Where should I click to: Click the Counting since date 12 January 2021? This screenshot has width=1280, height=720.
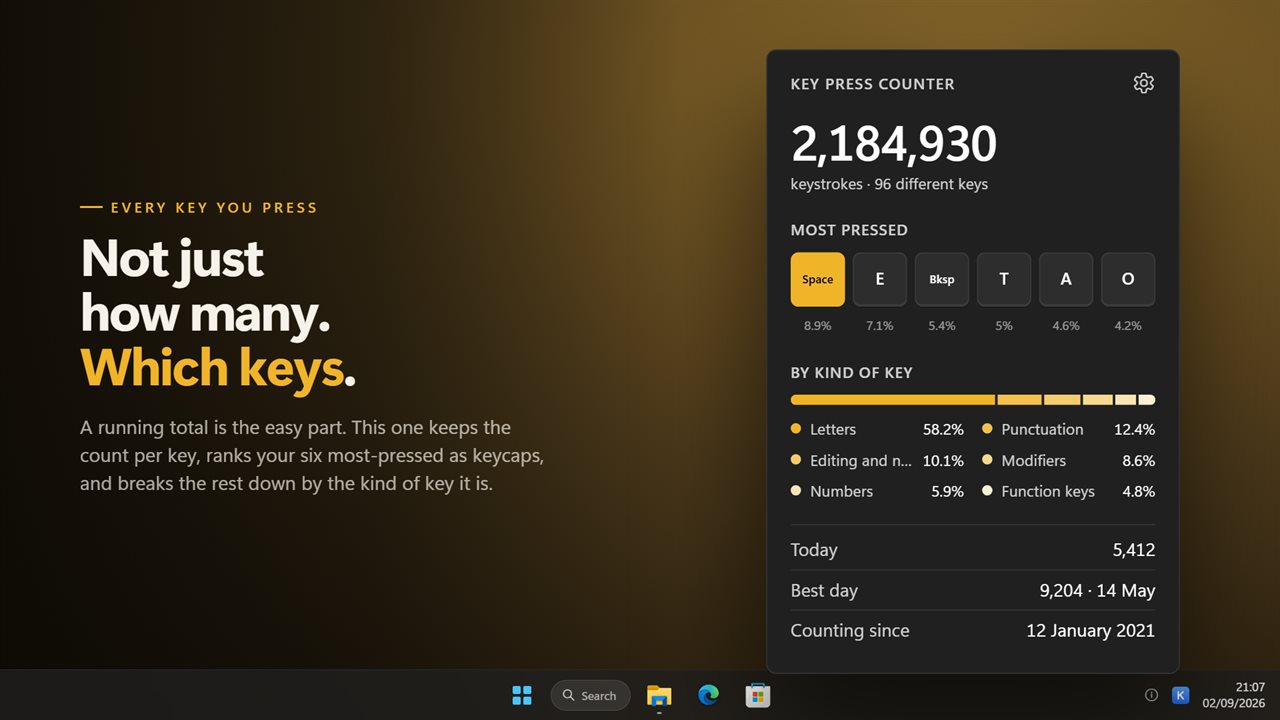1090,630
